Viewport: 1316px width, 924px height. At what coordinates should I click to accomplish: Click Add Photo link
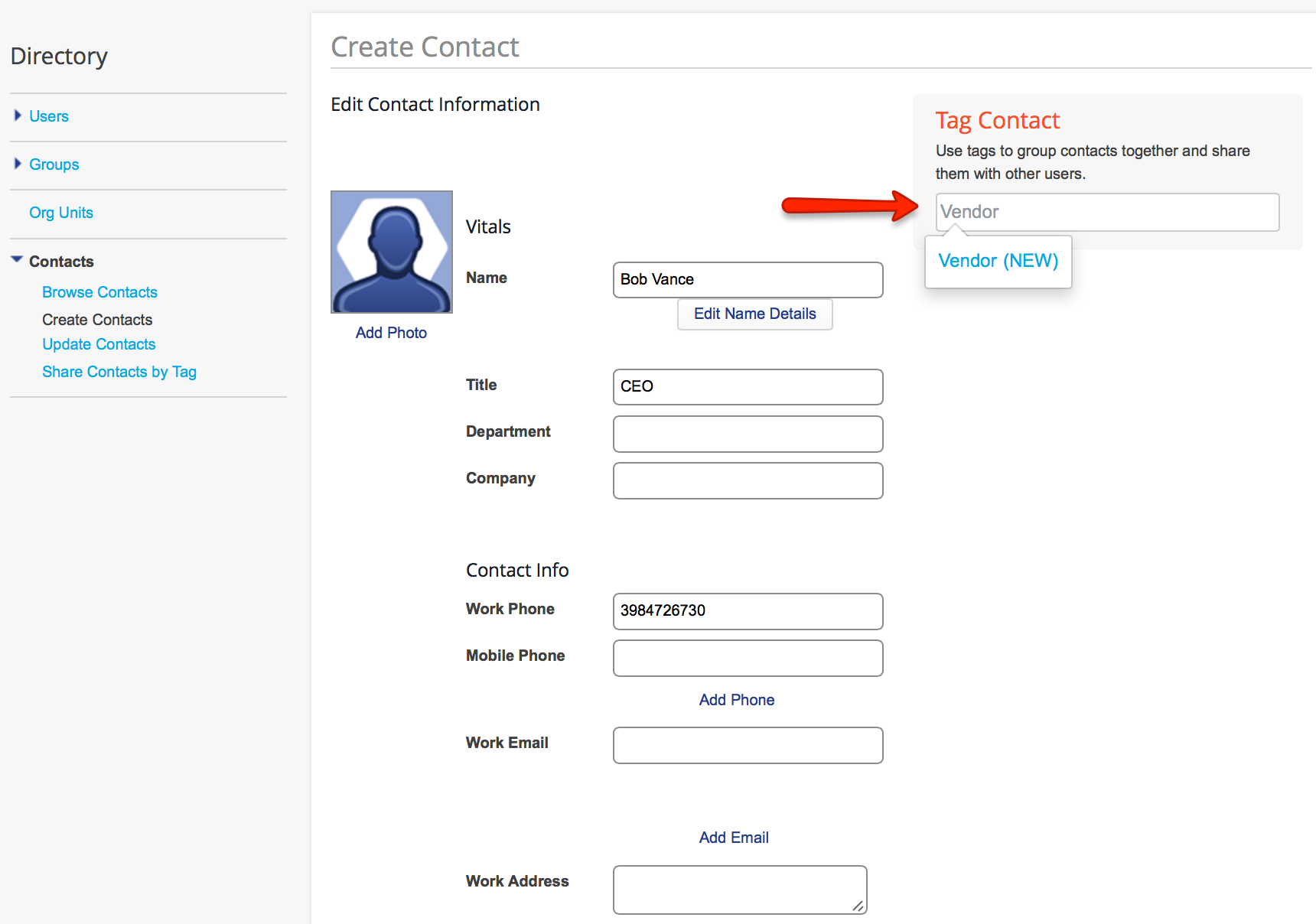pos(391,333)
